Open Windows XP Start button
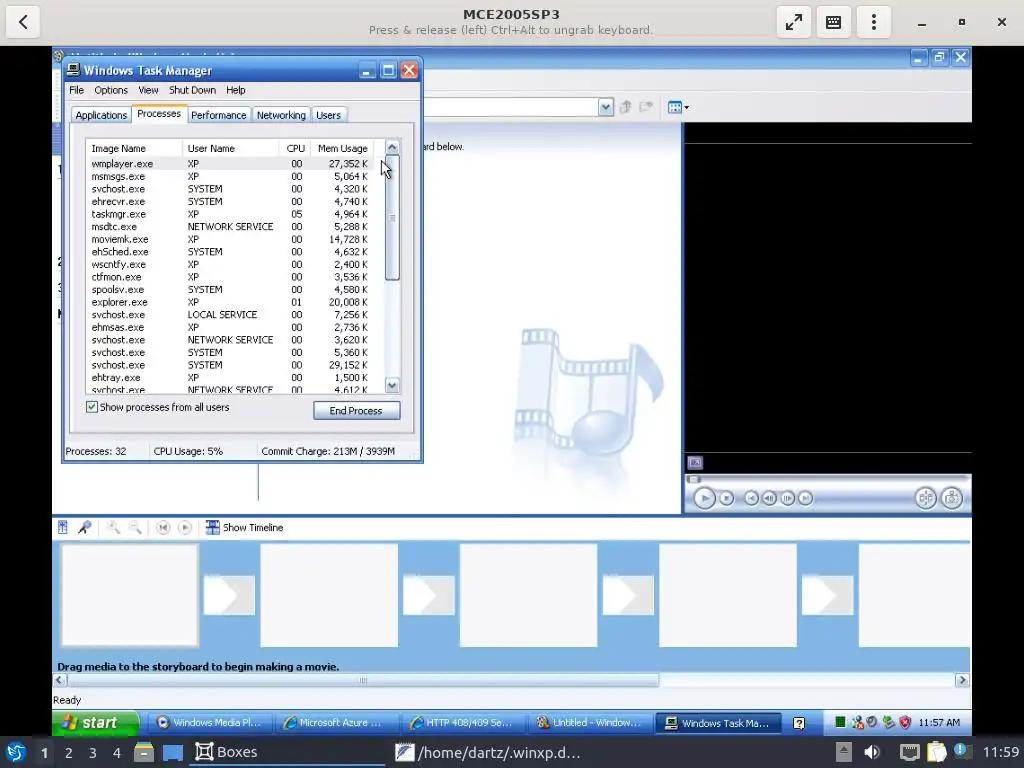Screen dimensions: 1024x768 (x=96, y=722)
